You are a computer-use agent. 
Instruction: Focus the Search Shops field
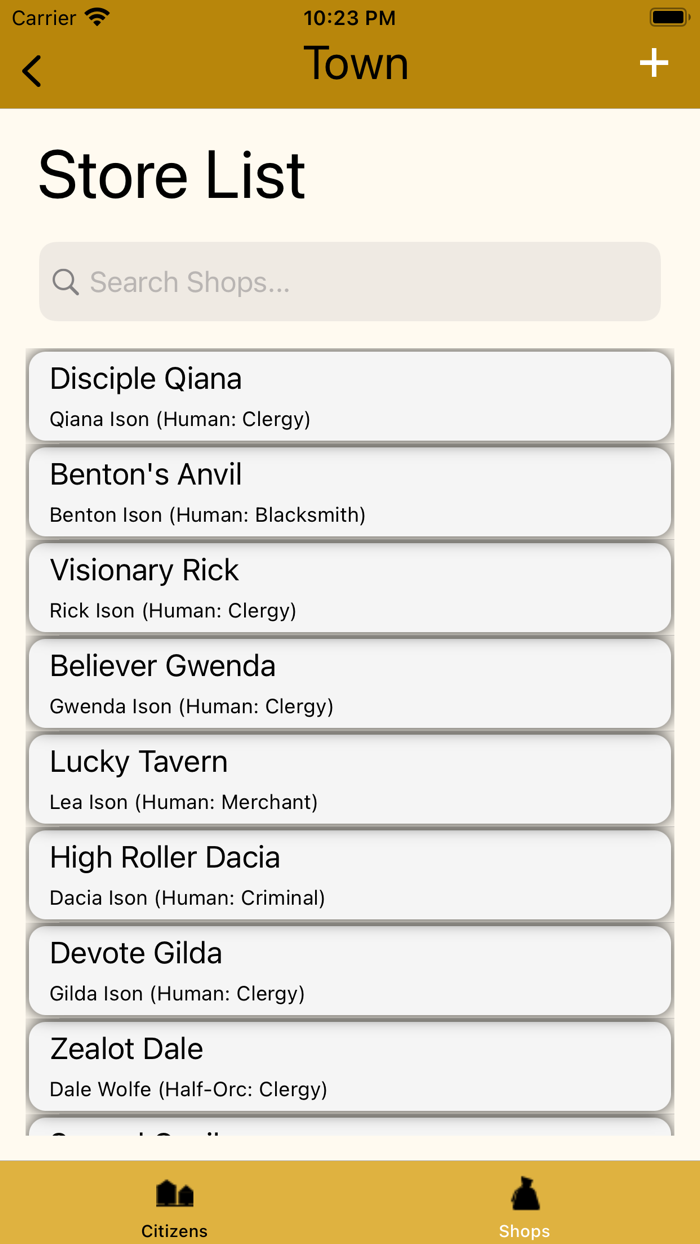(x=370, y=282)
